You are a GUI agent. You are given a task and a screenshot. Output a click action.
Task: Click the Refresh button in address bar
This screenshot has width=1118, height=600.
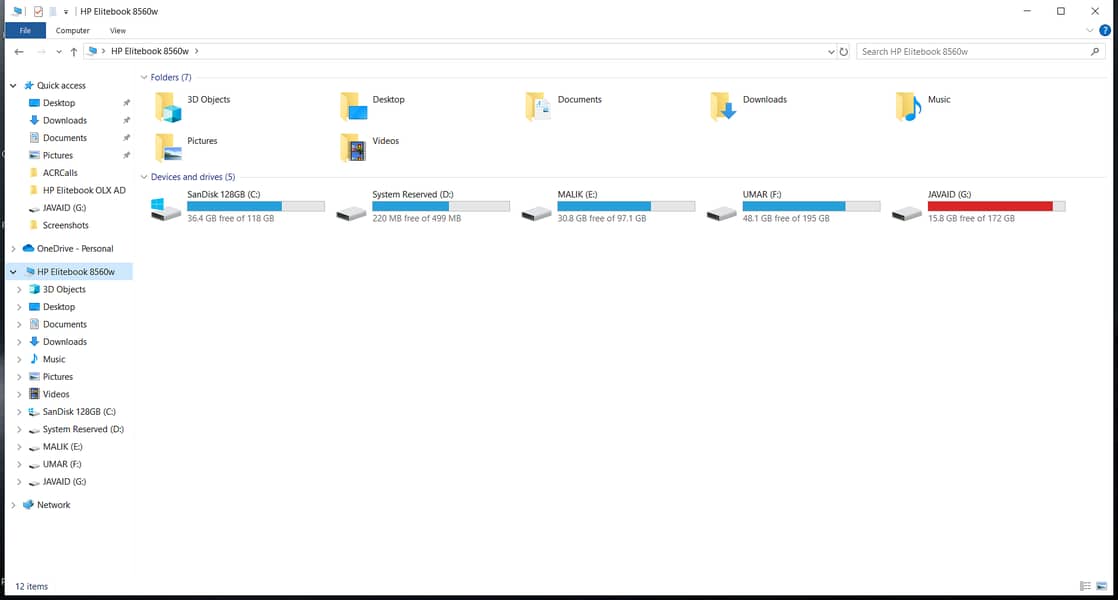click(844, 51)
